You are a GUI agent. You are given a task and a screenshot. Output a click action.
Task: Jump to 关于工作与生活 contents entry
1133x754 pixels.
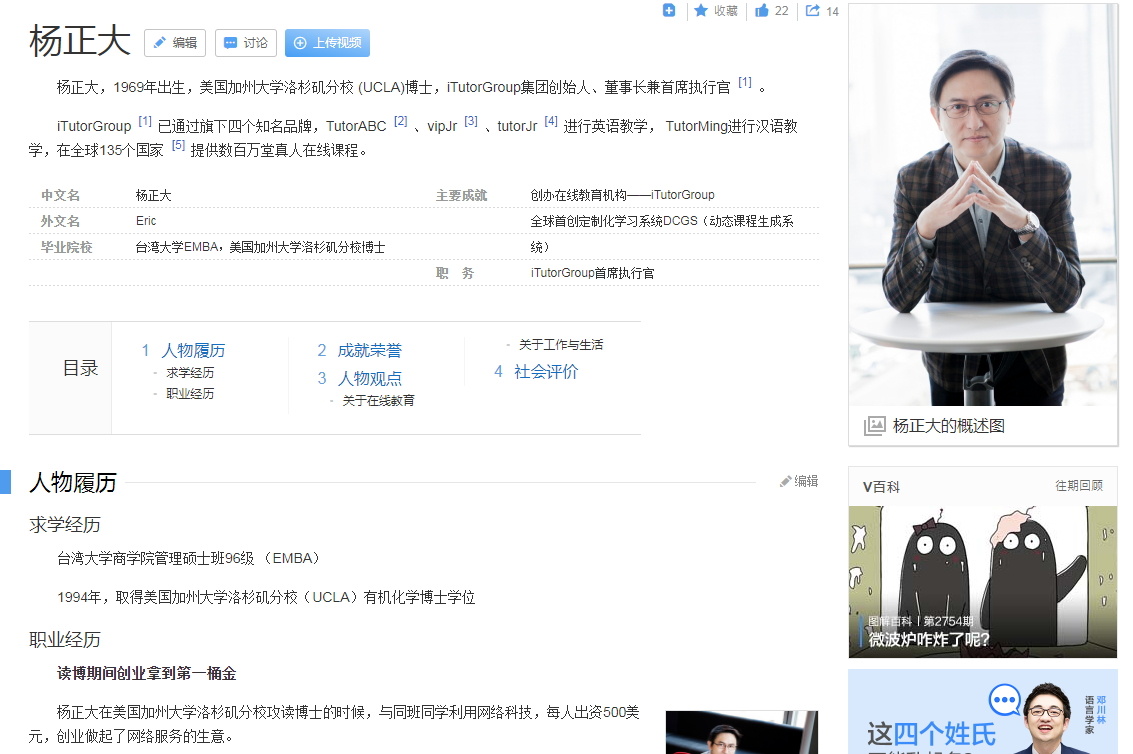tap(561, 345)
